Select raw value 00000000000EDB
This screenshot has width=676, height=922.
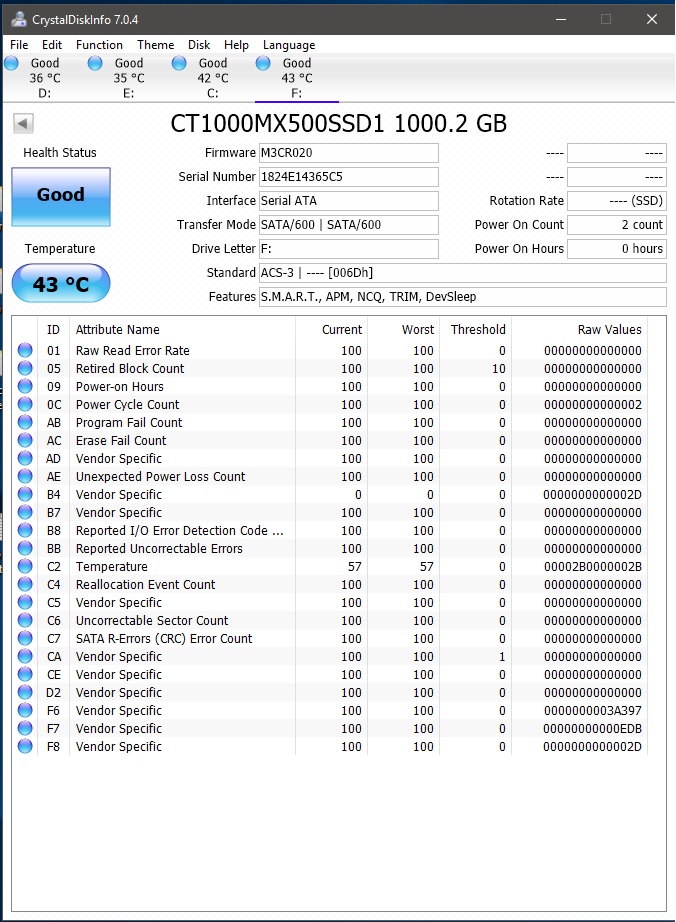point(593,729)
